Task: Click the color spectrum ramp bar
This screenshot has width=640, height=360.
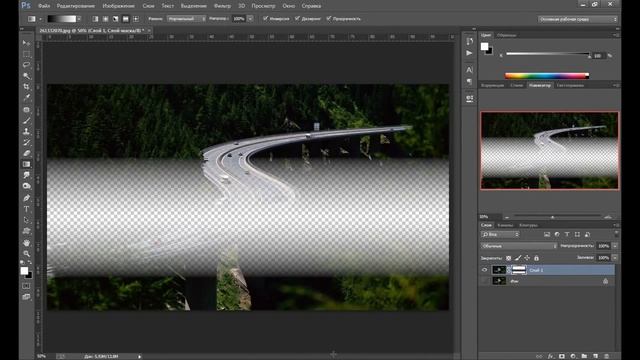Action: [x=547, y=76]
